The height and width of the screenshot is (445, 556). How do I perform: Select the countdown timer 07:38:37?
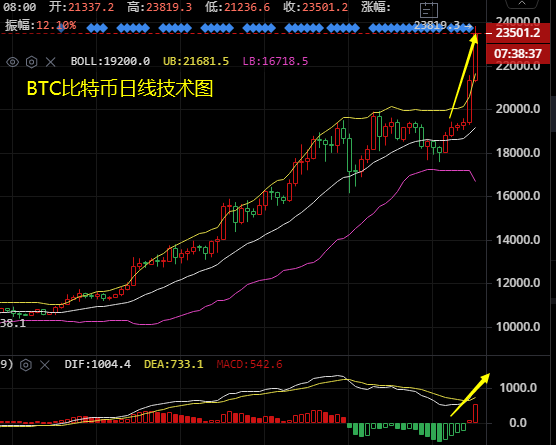(x=518, y=54)
